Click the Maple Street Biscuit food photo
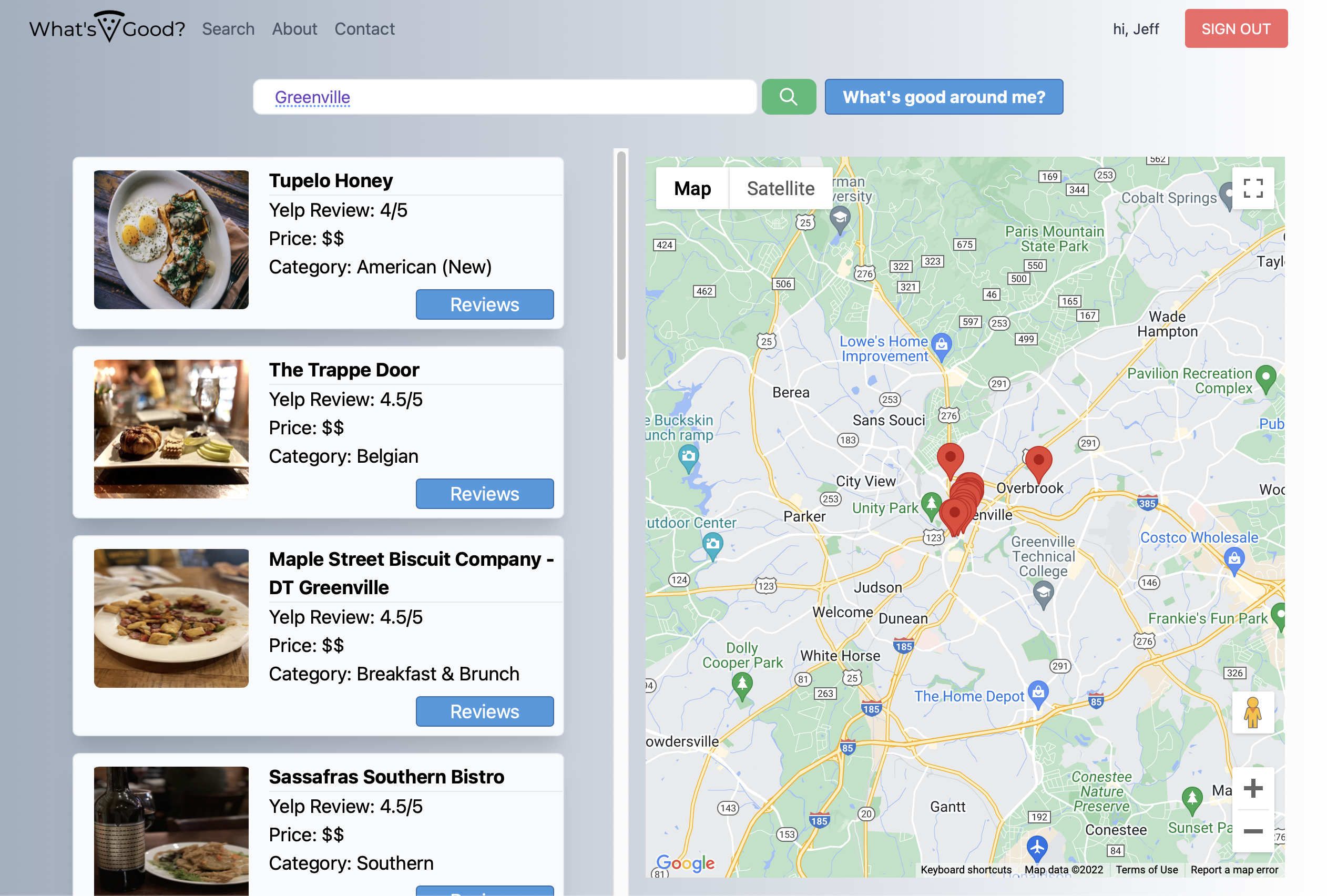This screenshot has width=1327, height=896. [171, 618]
